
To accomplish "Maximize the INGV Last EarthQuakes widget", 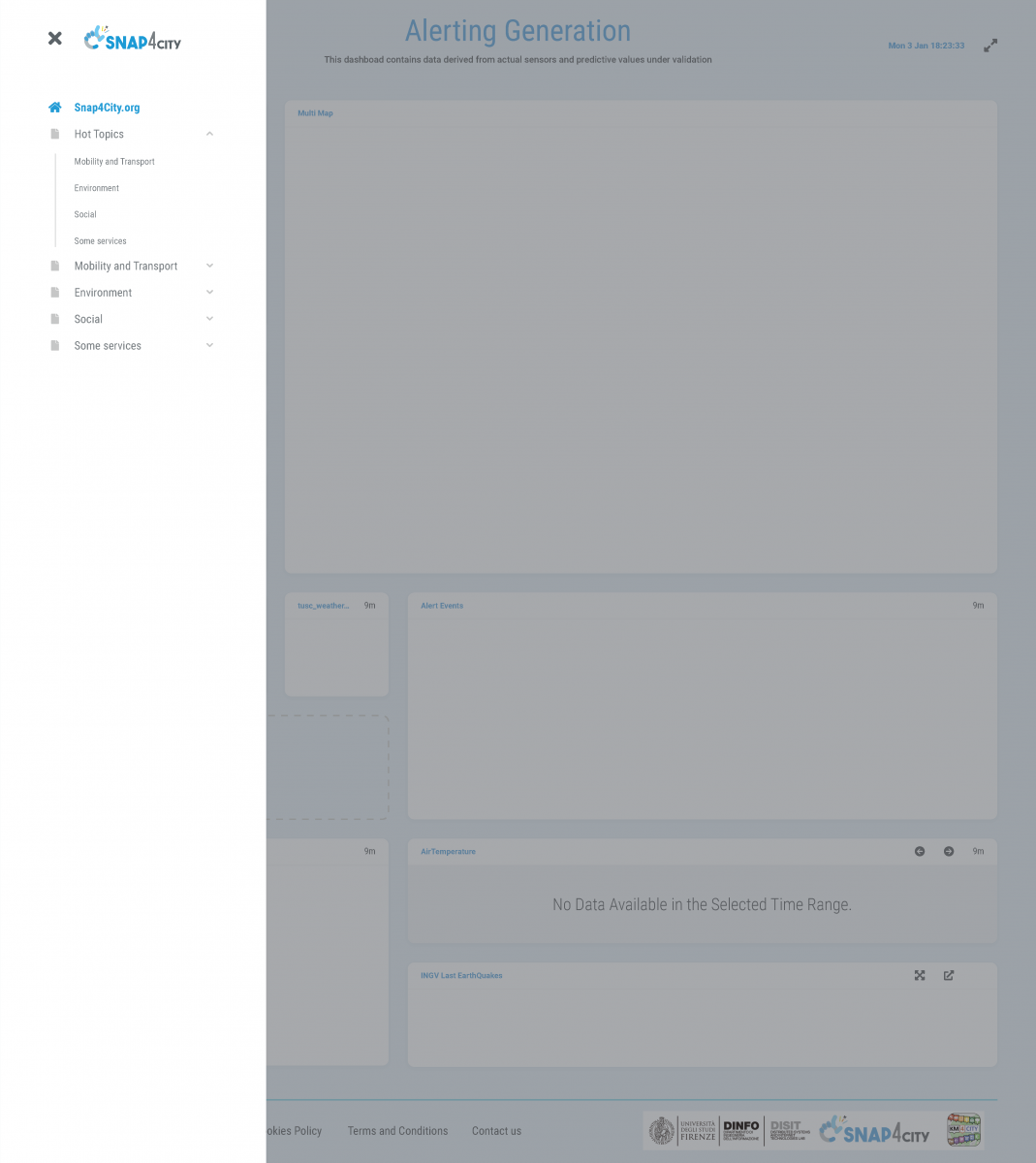I will pyautogui.click(x=920, y=975).
